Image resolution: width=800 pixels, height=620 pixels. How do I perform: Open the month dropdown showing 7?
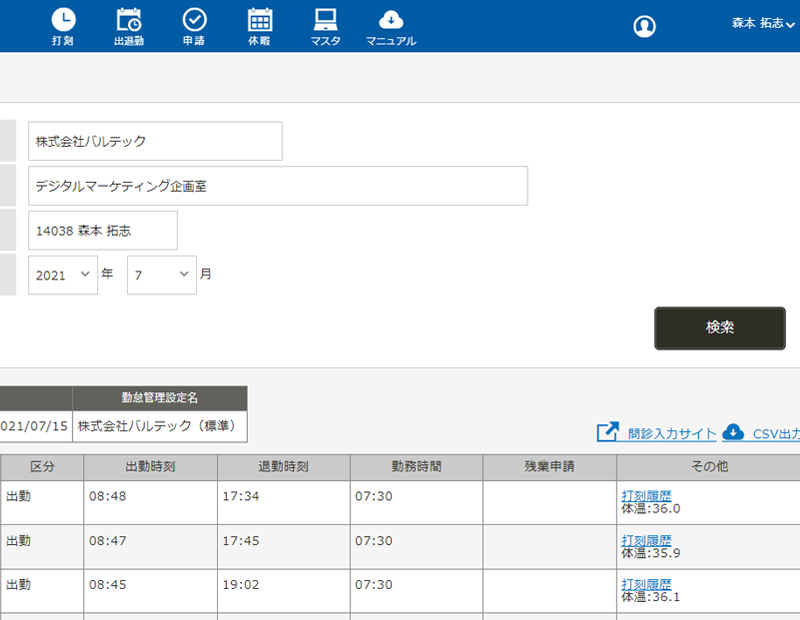[160, 275]
